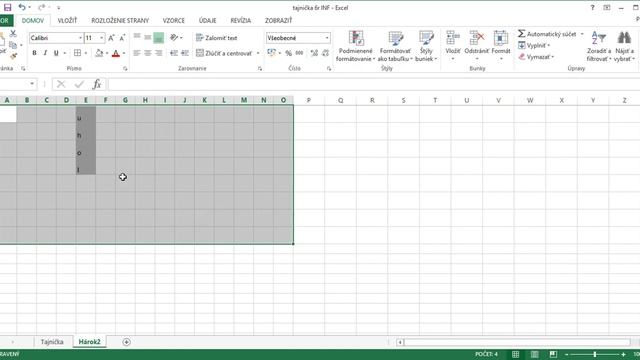Open Formát cells menu
The image size is (640, 360).
(501, 46)
